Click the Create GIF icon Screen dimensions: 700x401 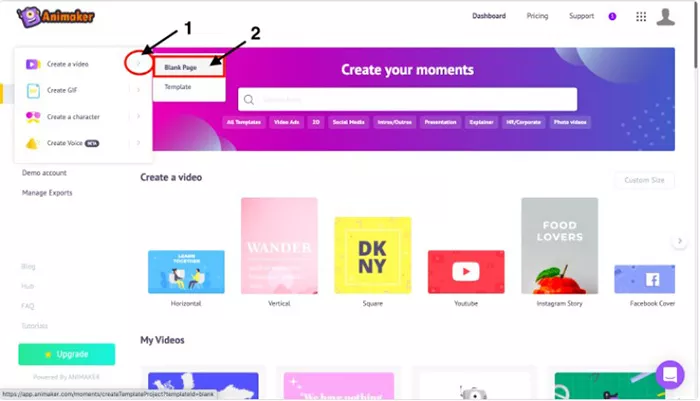point(33,91)
